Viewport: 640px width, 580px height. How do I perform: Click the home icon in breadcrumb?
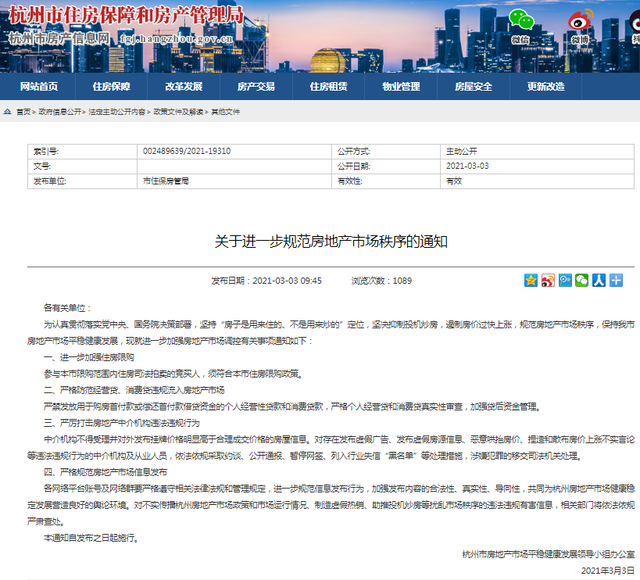pyautogui.click(x=9, y=112)
